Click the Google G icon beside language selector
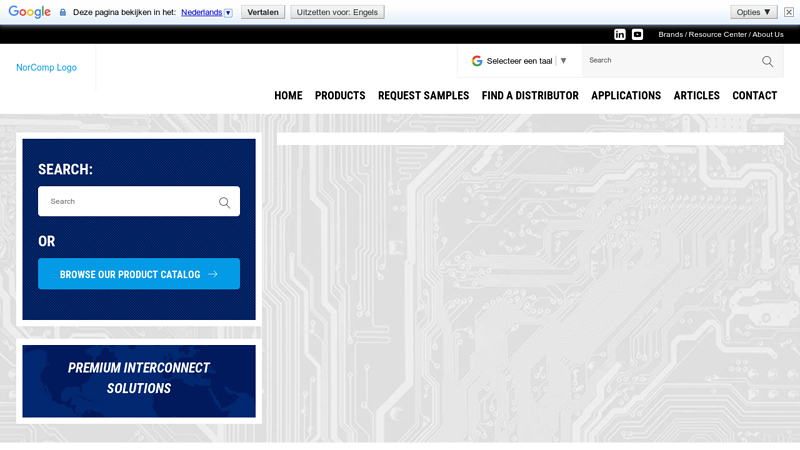This screenshot has height=450, width=800. [x=477, y=61]
